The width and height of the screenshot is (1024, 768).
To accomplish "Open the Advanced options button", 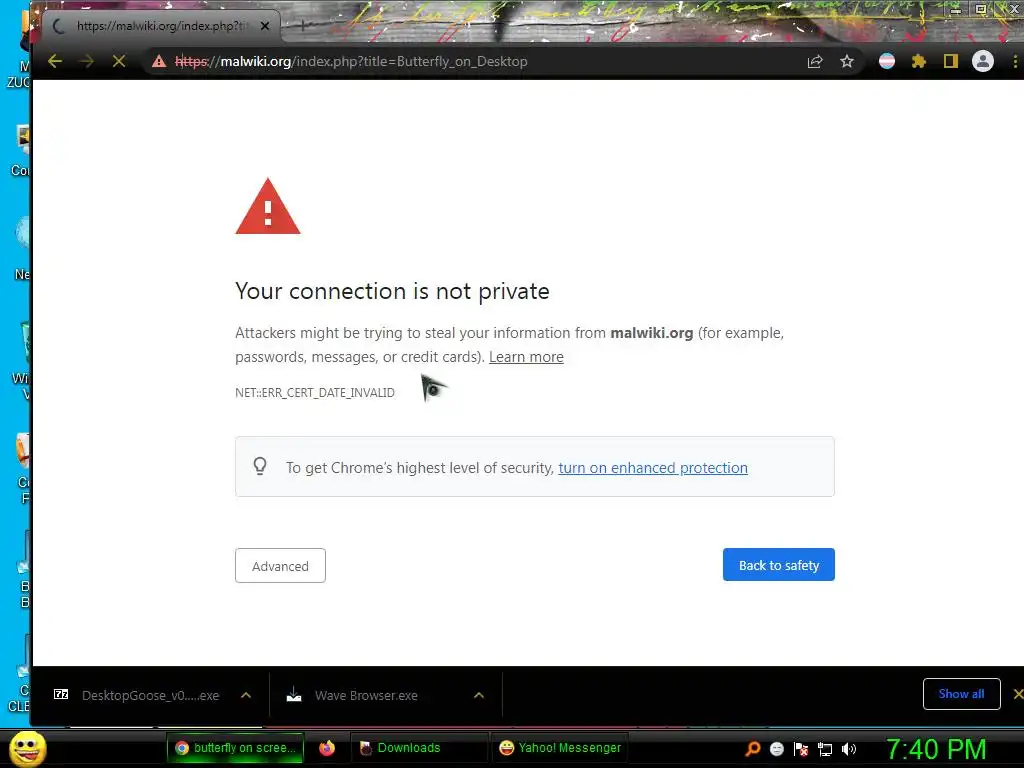I will (280, 566).
